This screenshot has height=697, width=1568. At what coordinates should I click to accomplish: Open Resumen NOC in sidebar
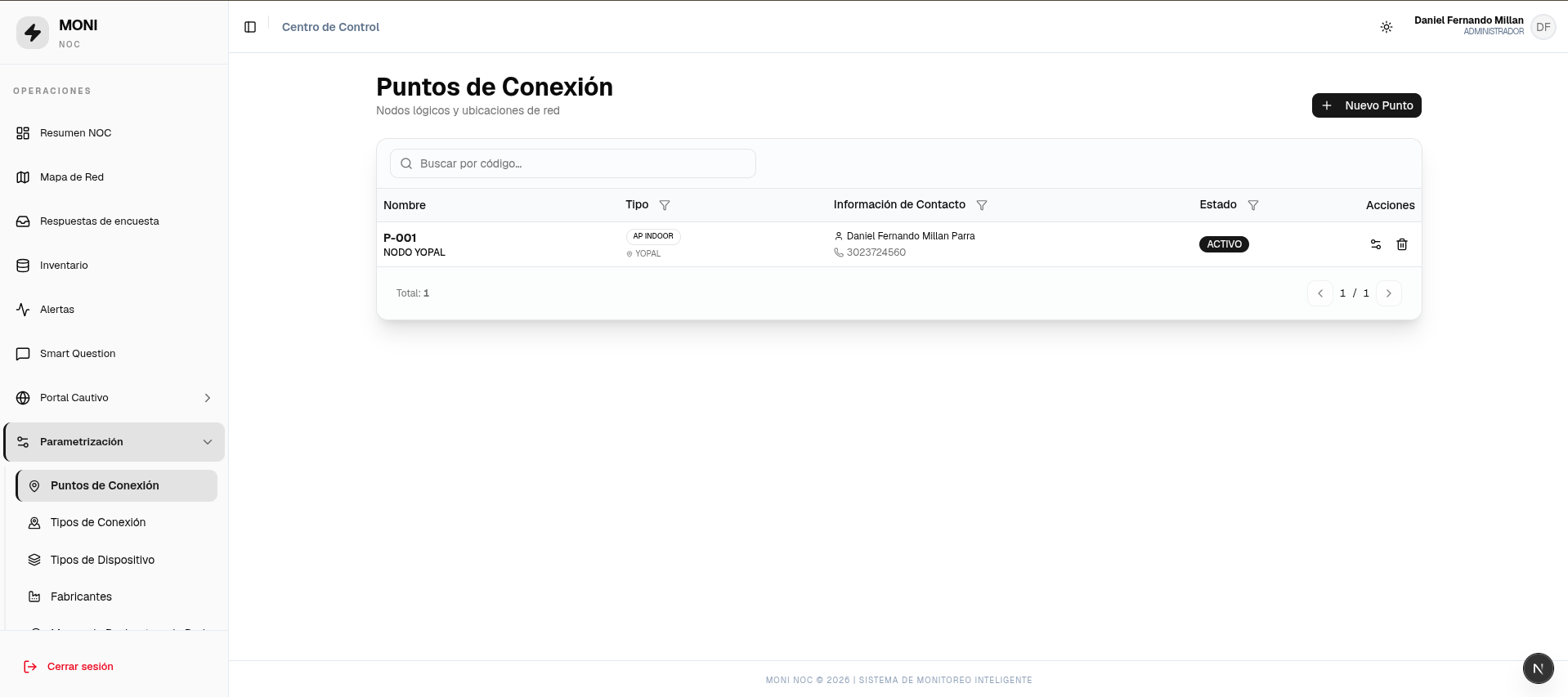coord(114,133)
